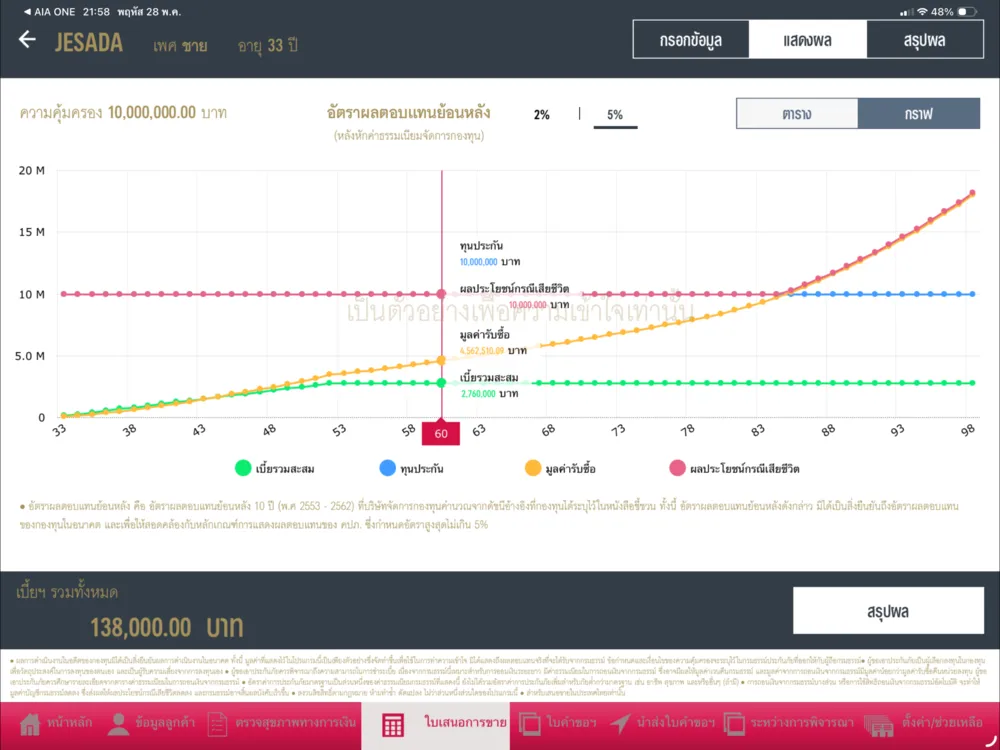
Task: Tap the large สรุปผล button at bottom
Action: click(888, 610)
